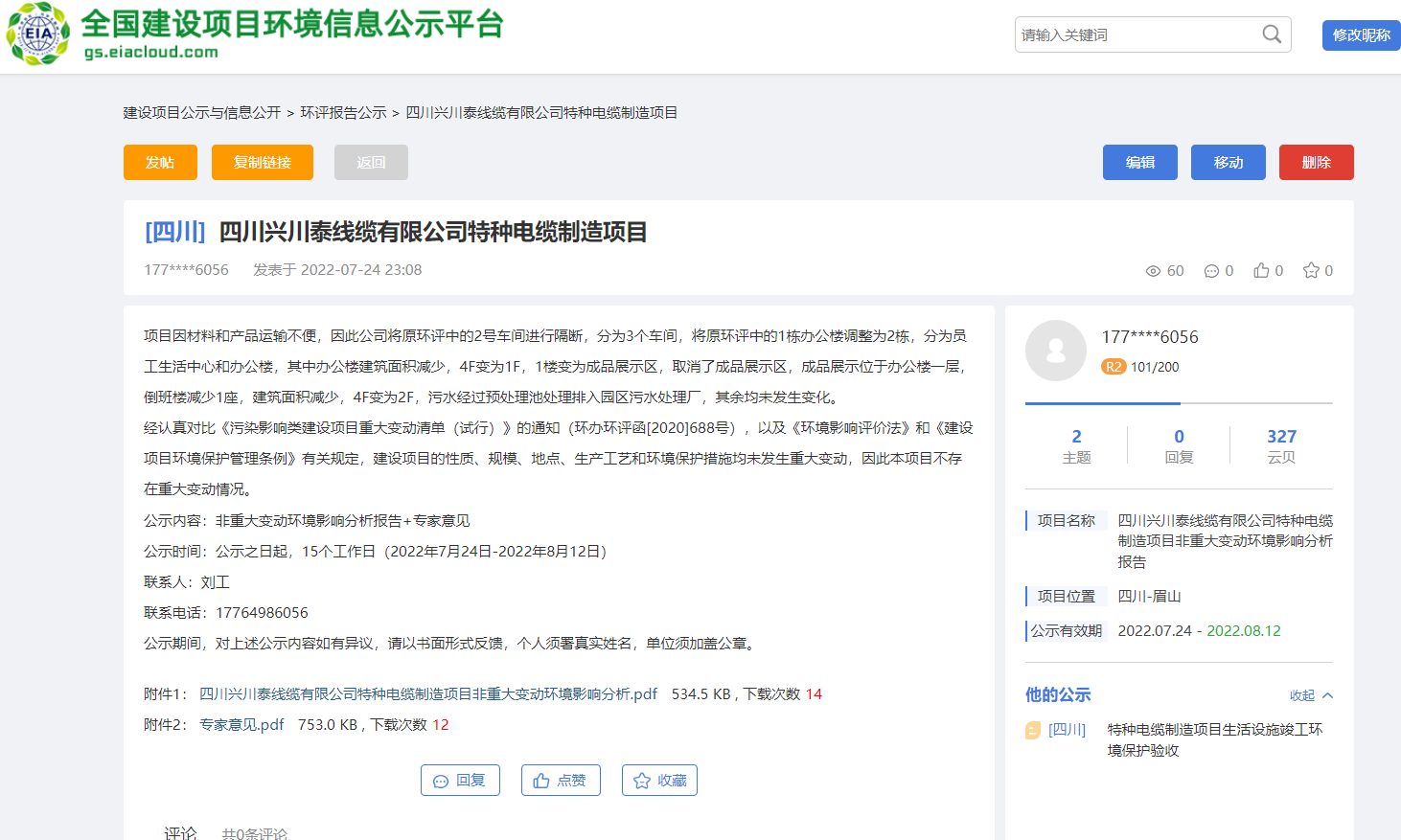Download attachment 非重大变动环境影响分析.pdf
The width and height of the screenshot is (1401, 840).
point(428,694)
